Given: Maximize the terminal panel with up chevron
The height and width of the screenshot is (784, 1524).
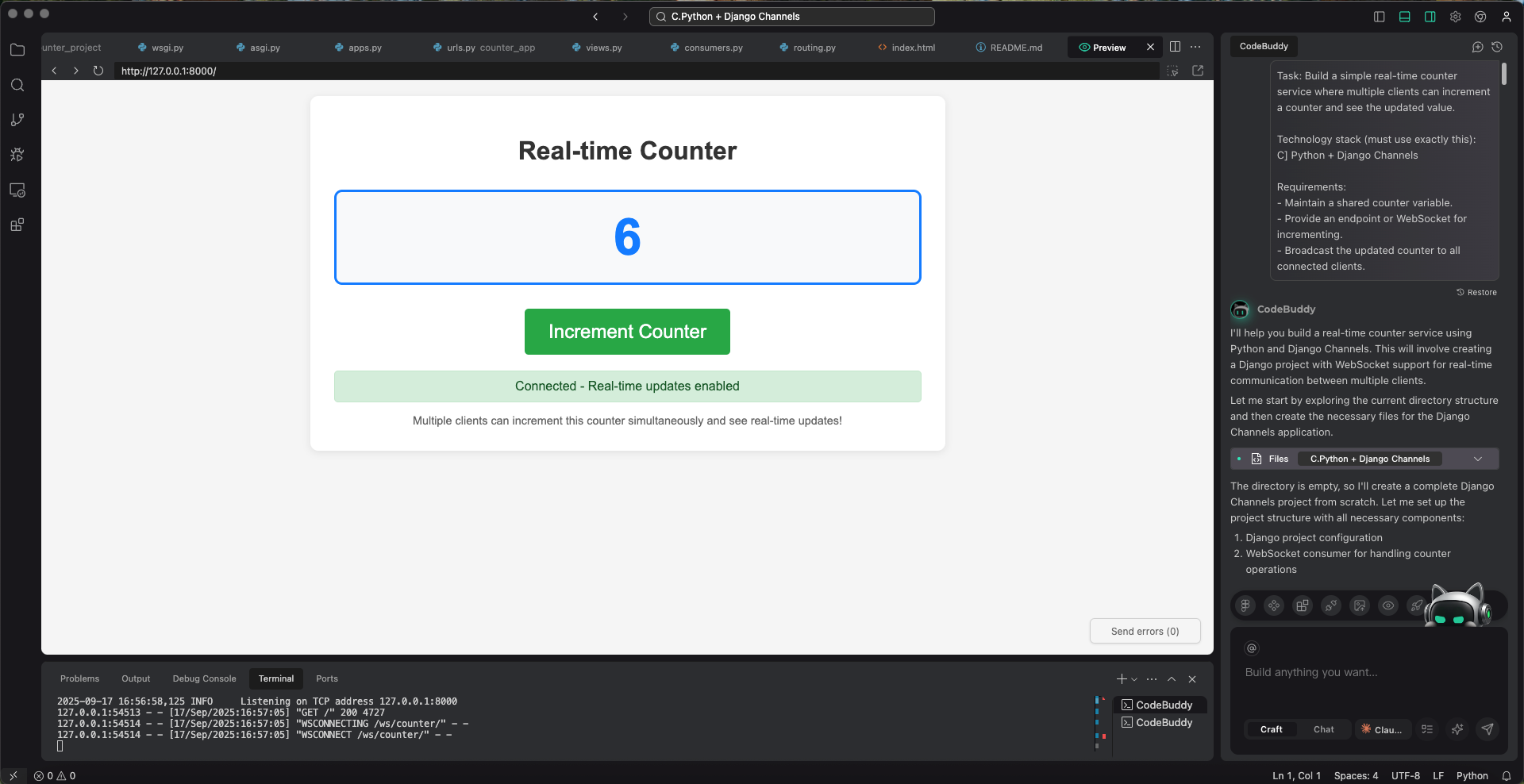Looking at the screenshot, I should 1172,679.
